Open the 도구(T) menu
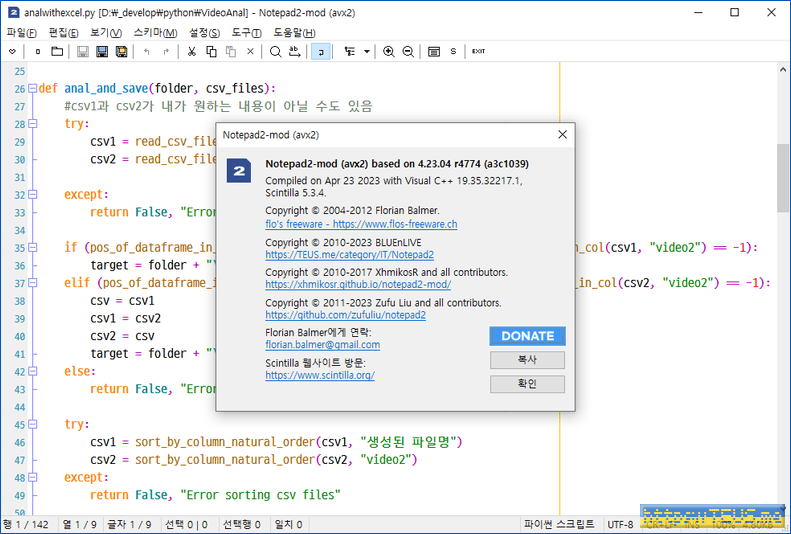 [x=246, y=33]
